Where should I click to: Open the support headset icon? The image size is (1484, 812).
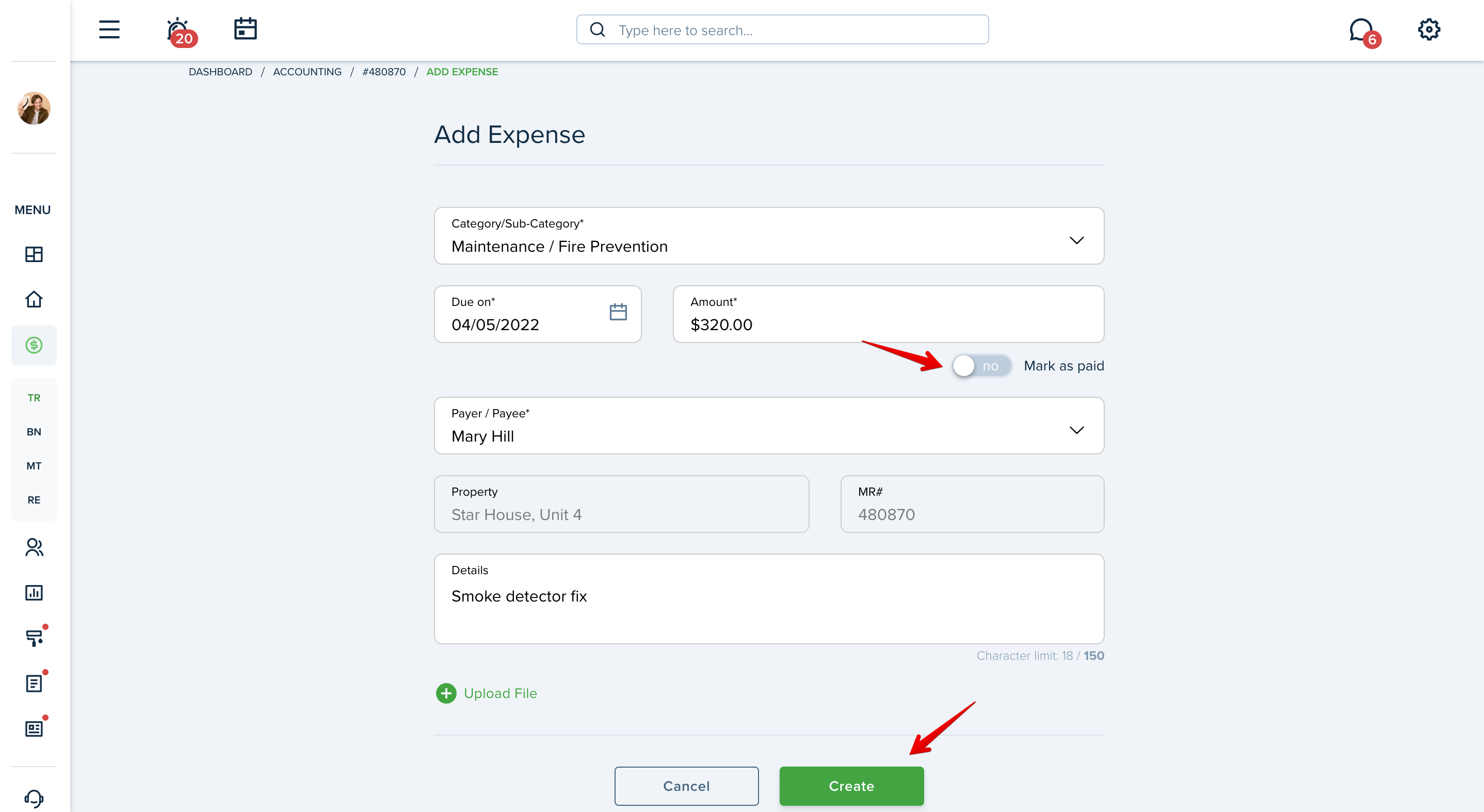tap(34, 799)
